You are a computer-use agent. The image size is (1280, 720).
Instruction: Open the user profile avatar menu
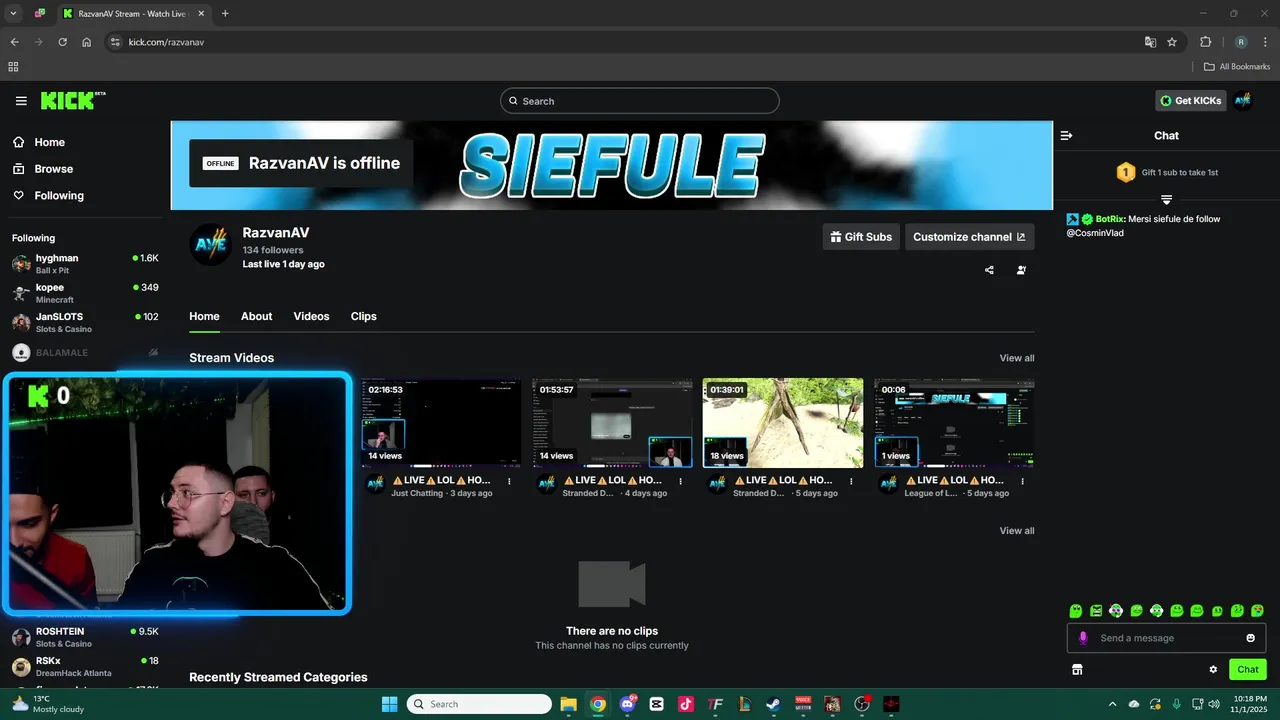point(1242,101)
